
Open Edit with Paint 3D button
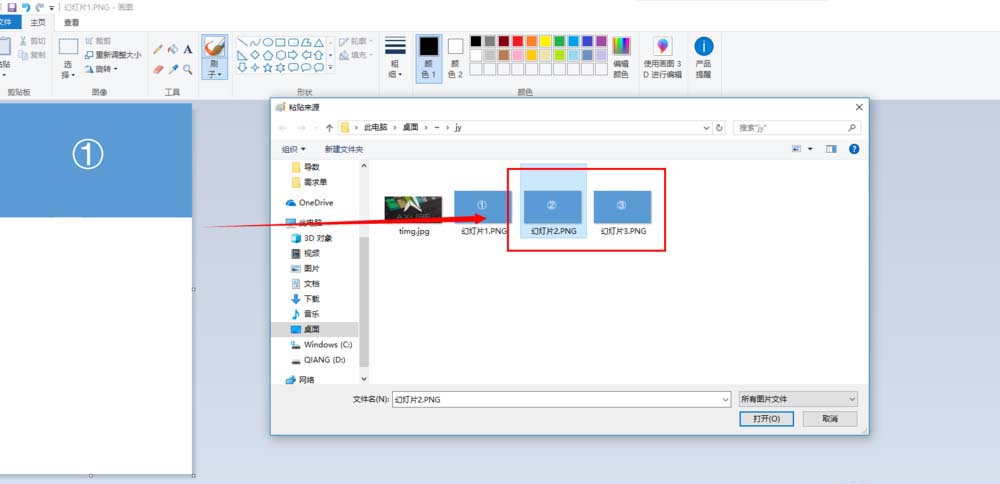click(x=663, y=57)
